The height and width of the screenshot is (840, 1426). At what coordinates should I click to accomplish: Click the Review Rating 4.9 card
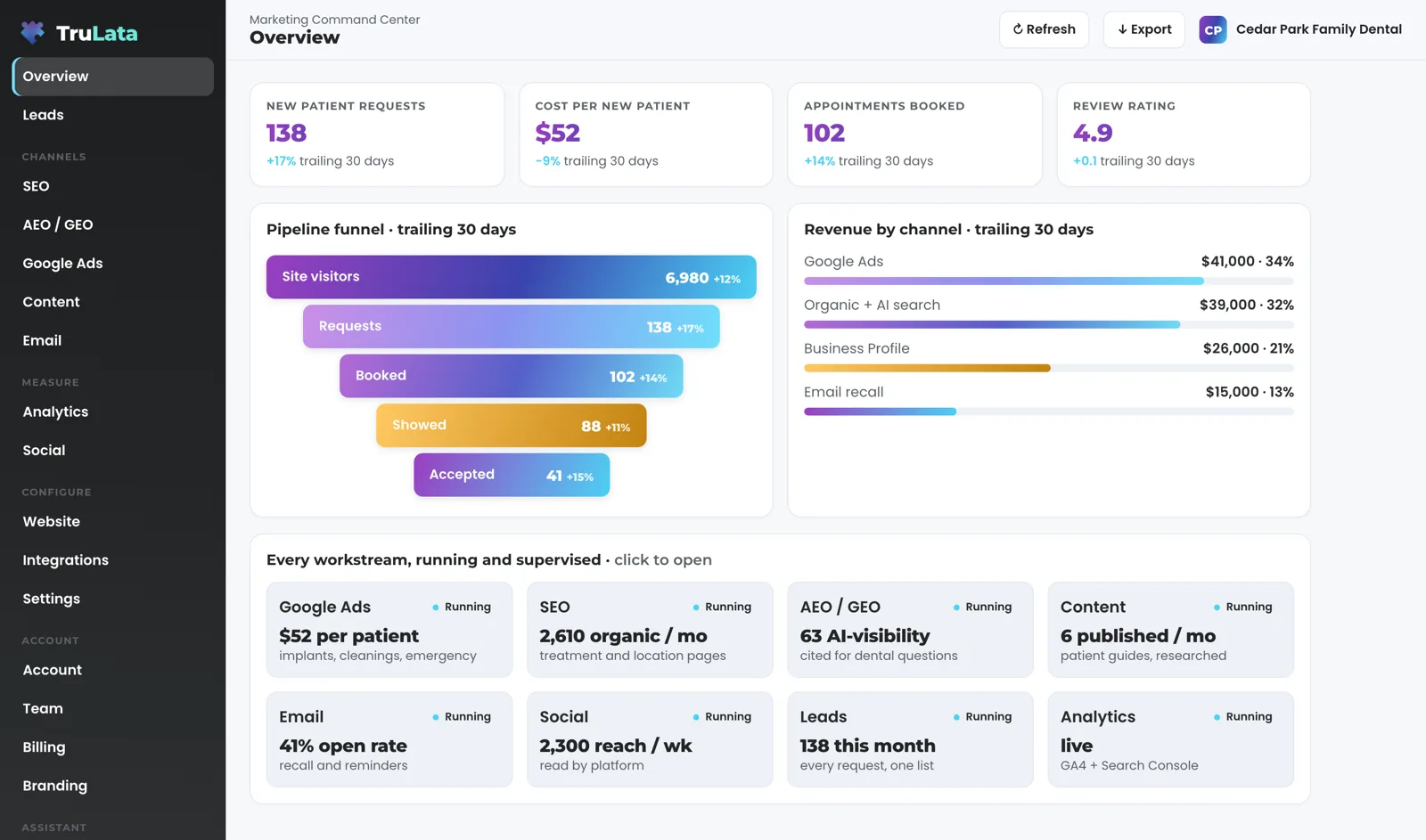coord(1184,135)
